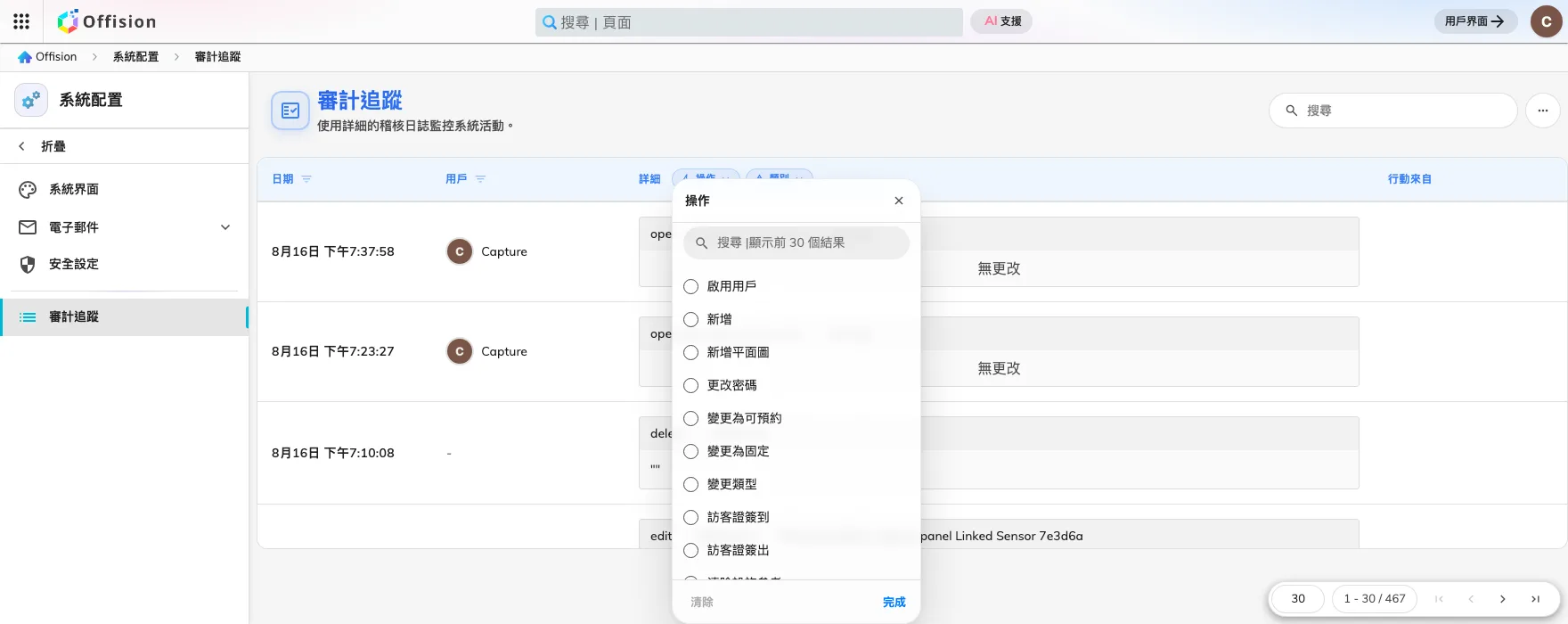Screen dimensions: 1568x624
Task: Click the 8月16日 下午7:23:27 date cell
Action: [333, 351]
